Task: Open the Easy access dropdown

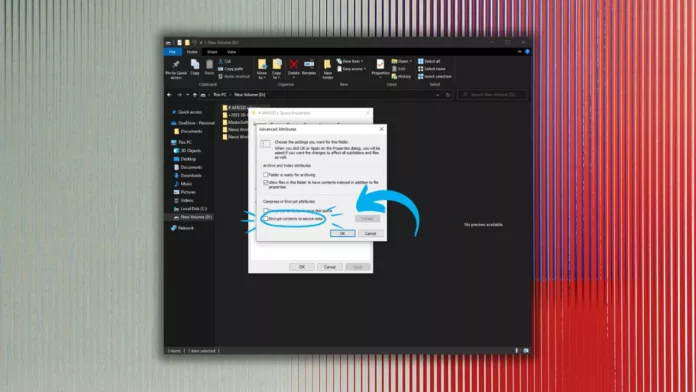Action: [x=352, y=69]
